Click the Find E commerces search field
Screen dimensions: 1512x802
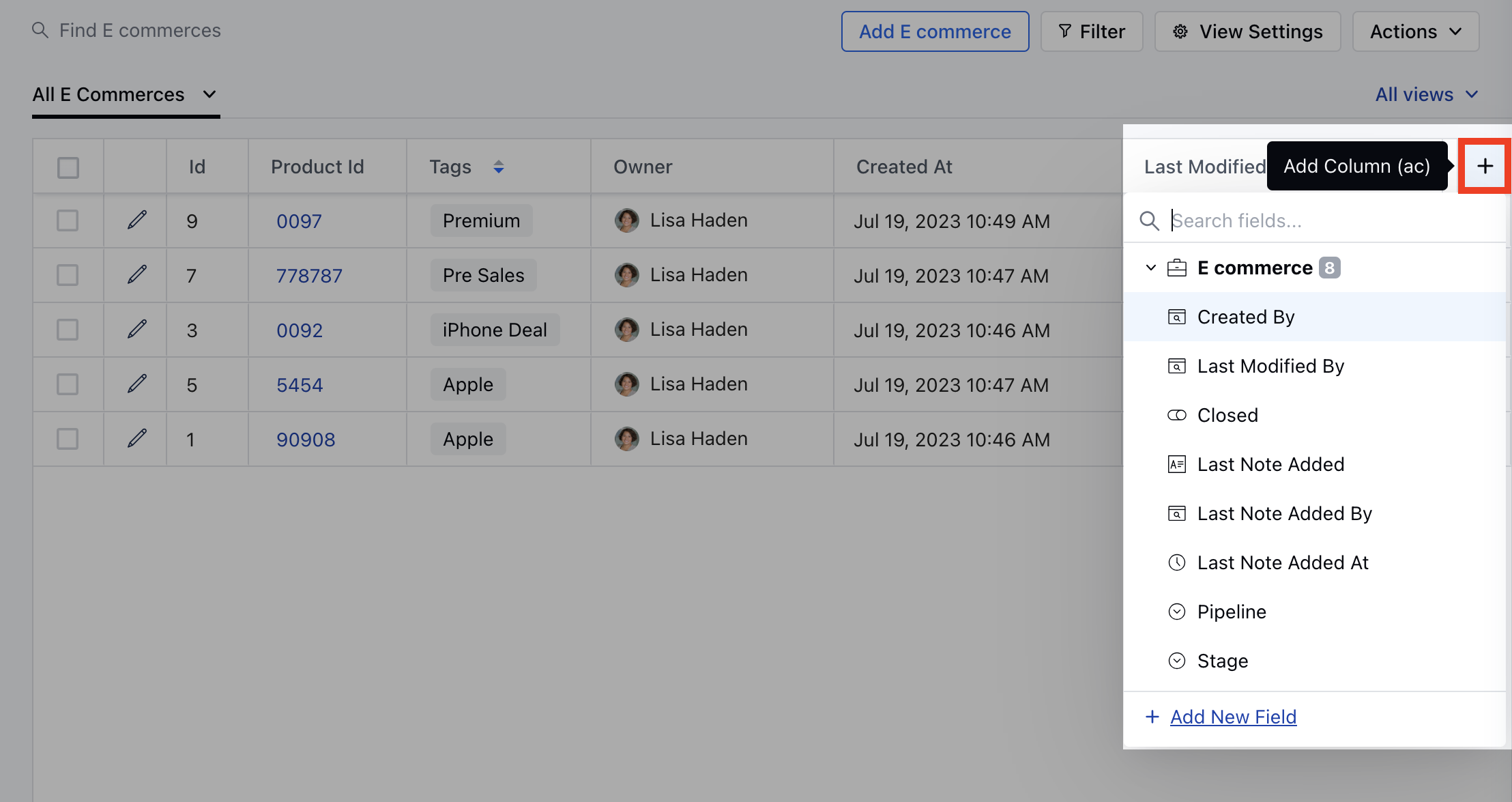pyautogui.click(x=140, y=30)
